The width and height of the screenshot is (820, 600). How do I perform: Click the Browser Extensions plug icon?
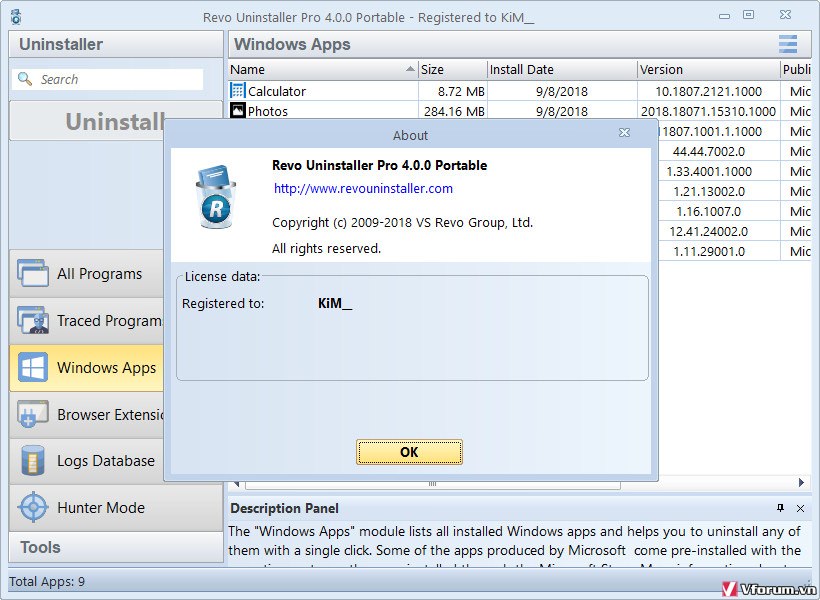point(33,414)
